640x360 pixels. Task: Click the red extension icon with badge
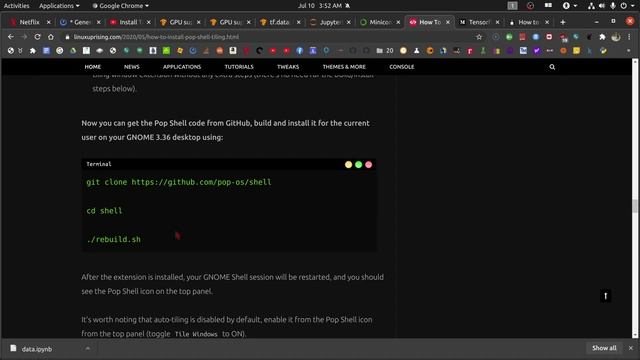[563, 38]
